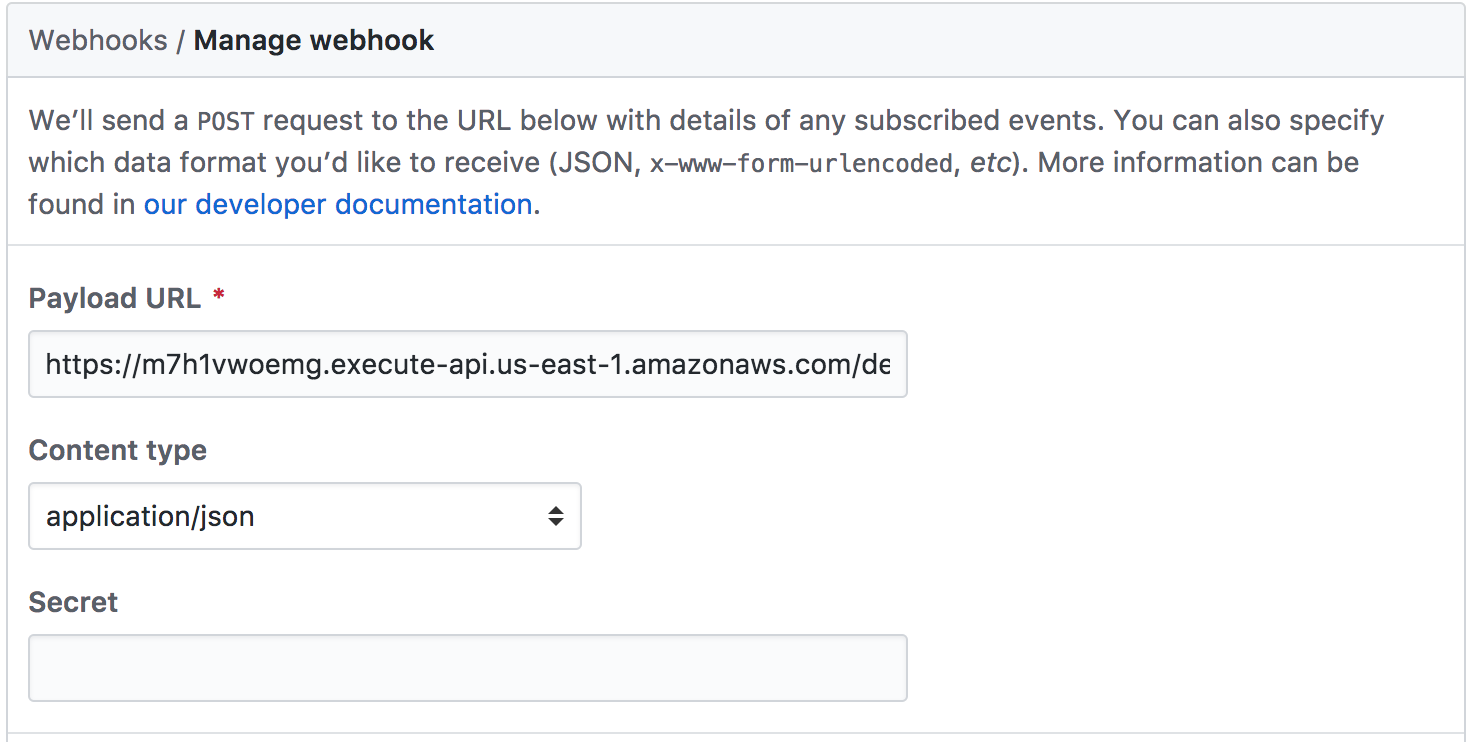The image size is (1470, 742).
Task: Click inside the Secret input field
Action: [x=468, y=667]
